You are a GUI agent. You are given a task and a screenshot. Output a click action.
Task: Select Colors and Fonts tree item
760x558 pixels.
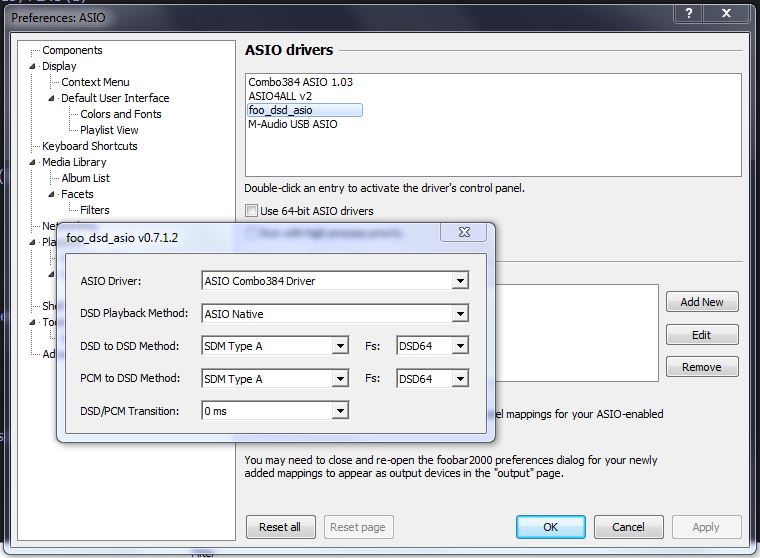tap(121, 114)
